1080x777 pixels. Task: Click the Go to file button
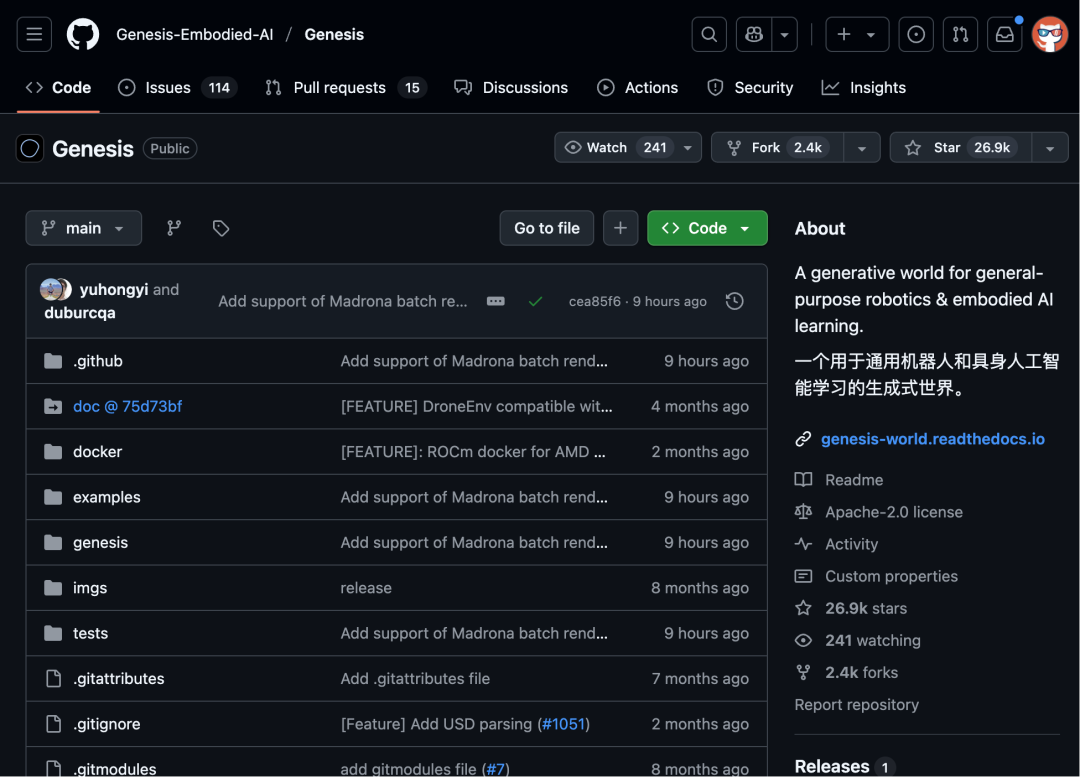547,228
